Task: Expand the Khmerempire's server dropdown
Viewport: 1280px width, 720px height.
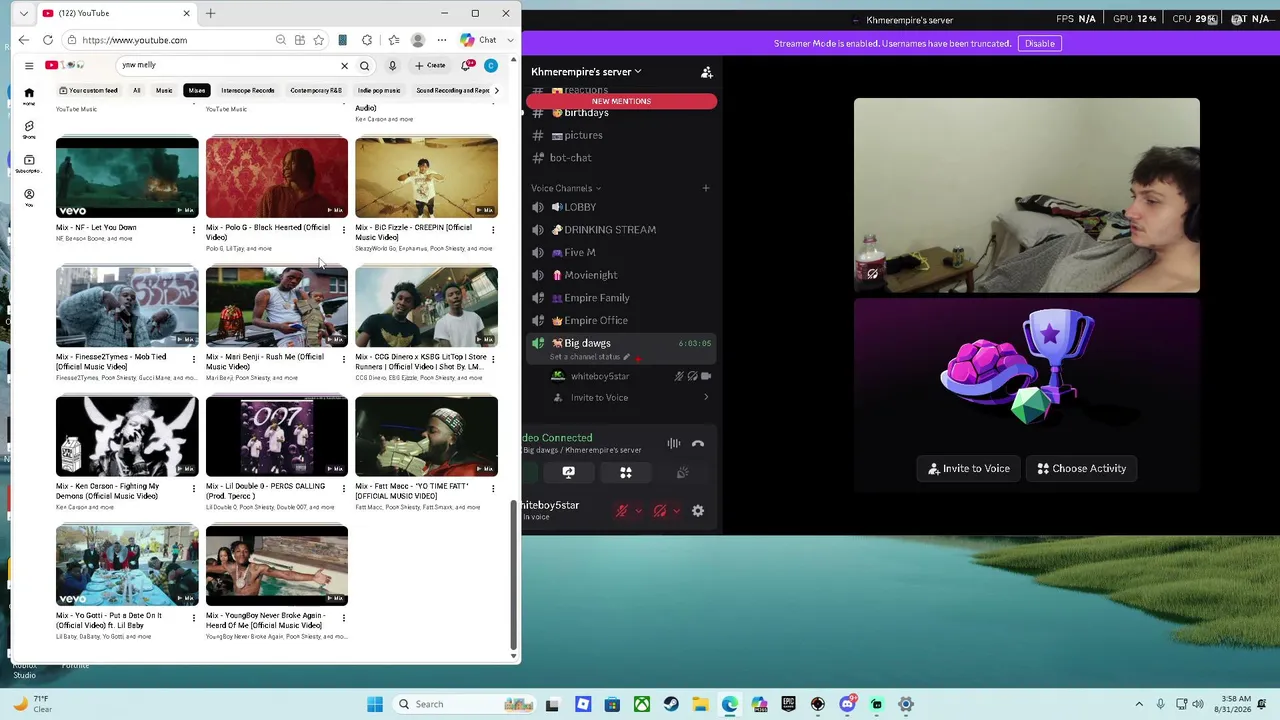Action: pyautogui.click(x=586, y=72)
